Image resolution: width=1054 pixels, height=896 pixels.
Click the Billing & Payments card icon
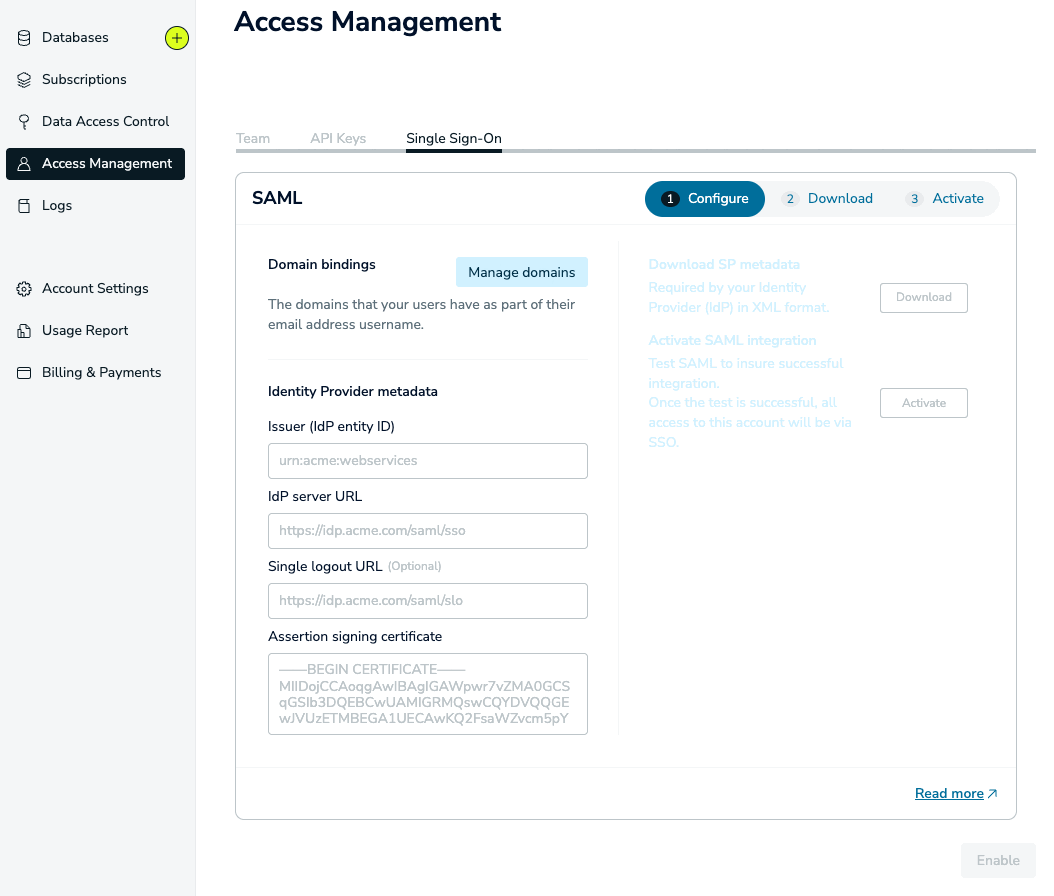tap(24, 373)
